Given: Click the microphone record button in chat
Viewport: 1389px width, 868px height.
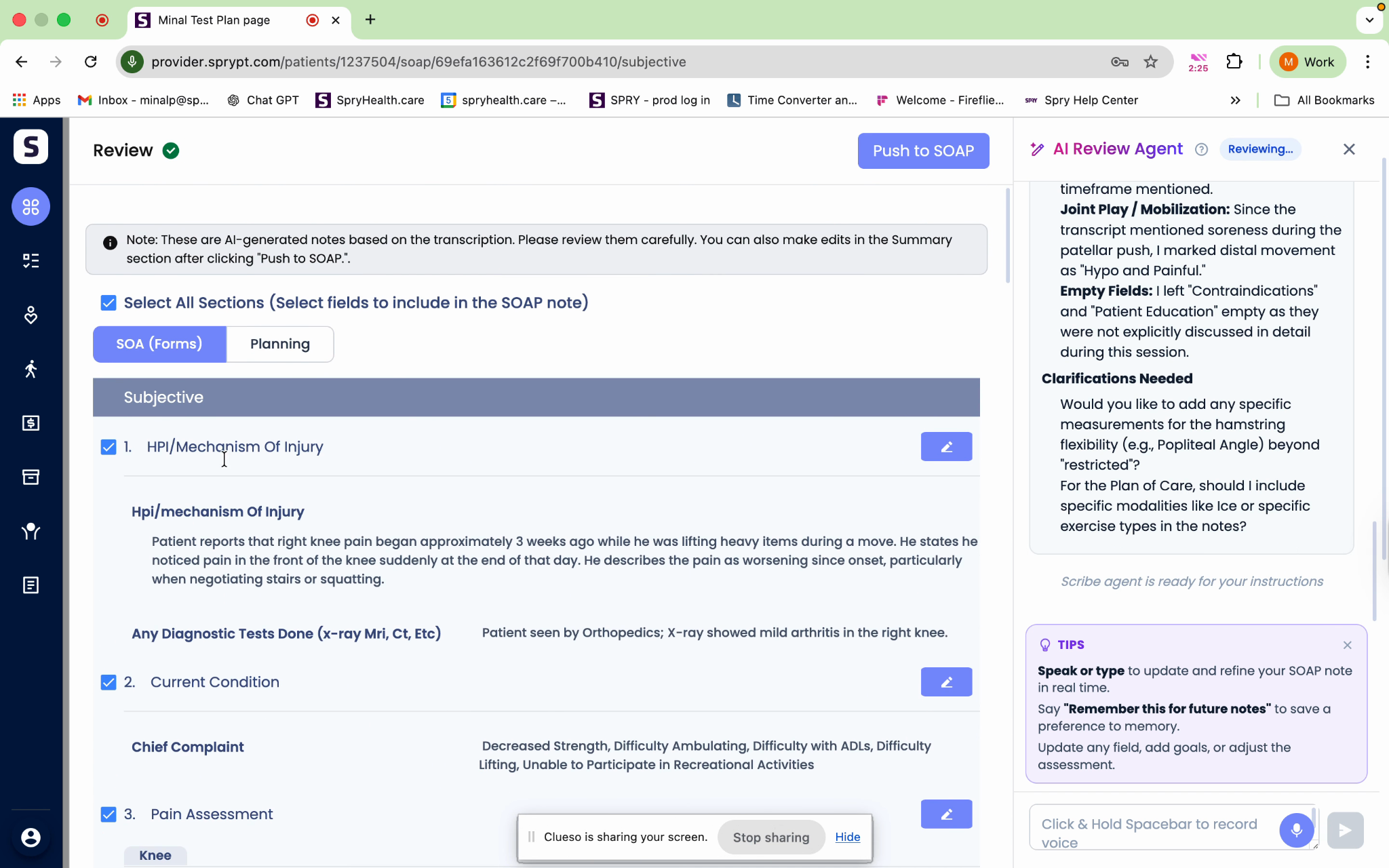Looking at the screenshot, I should [1296, 830].
